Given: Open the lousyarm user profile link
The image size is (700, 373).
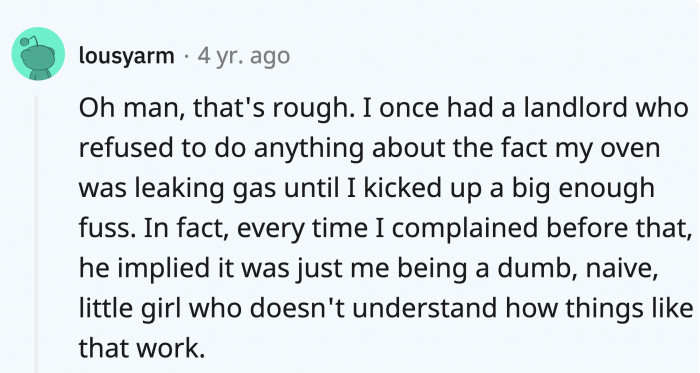Looking at the screenshot, I should [126, 56].
